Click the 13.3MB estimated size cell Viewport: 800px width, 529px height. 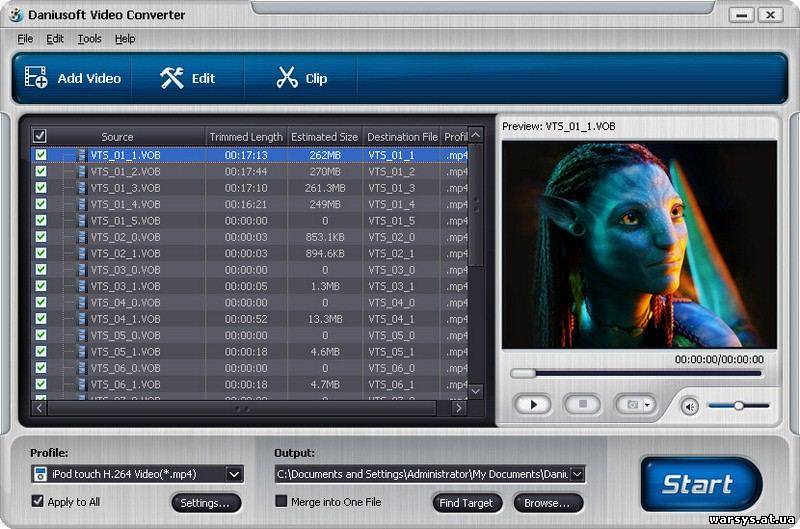click(x=325, y=319)
